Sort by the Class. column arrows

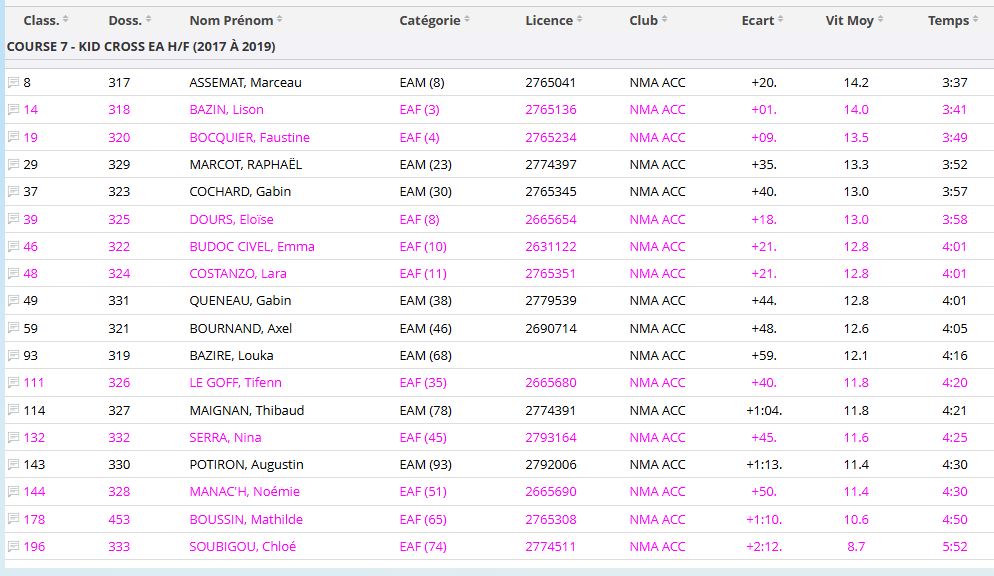[67, 20]
